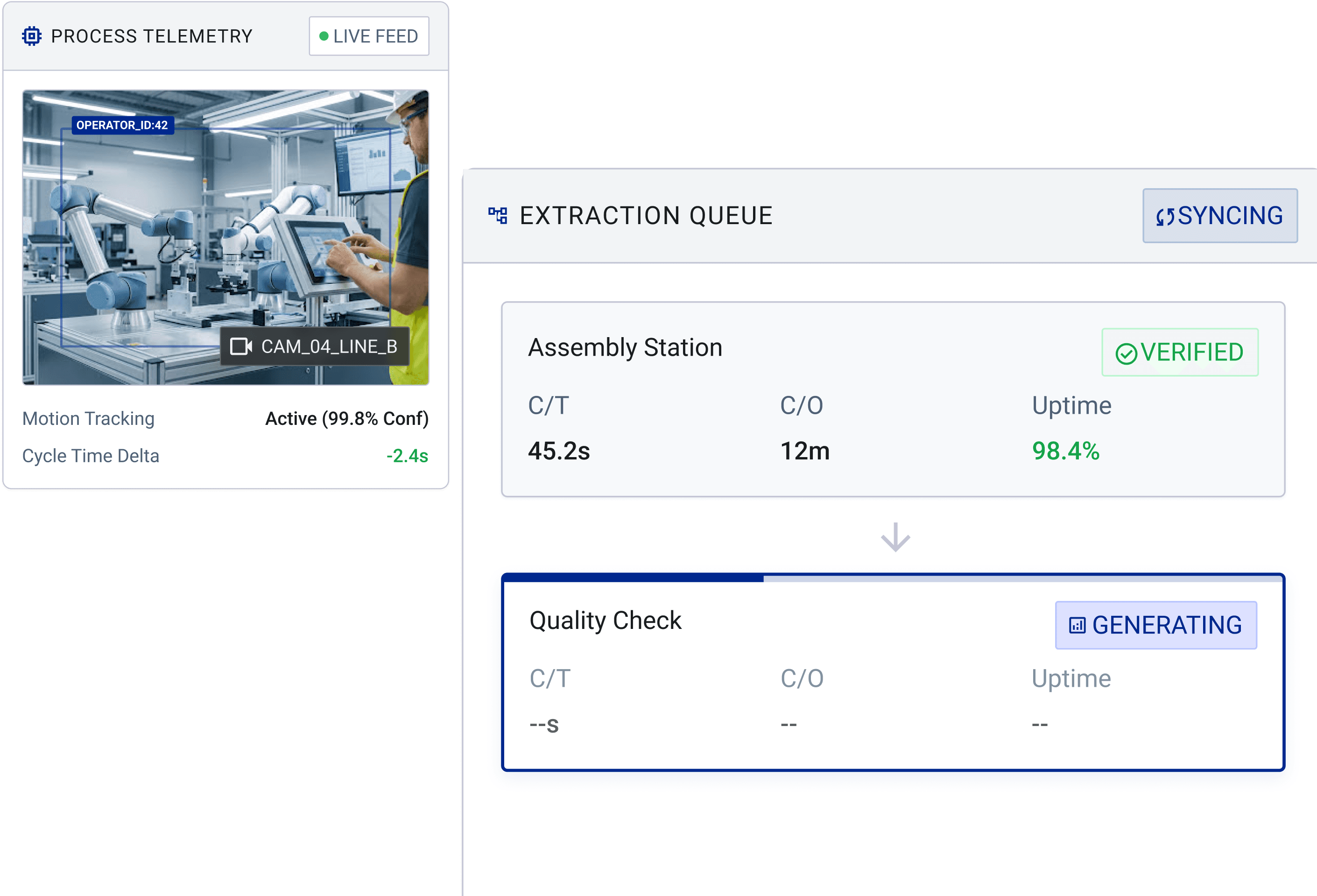
Task: Click the camera icon beside CAM_04_LINE_B
Action: coord(241,346)
